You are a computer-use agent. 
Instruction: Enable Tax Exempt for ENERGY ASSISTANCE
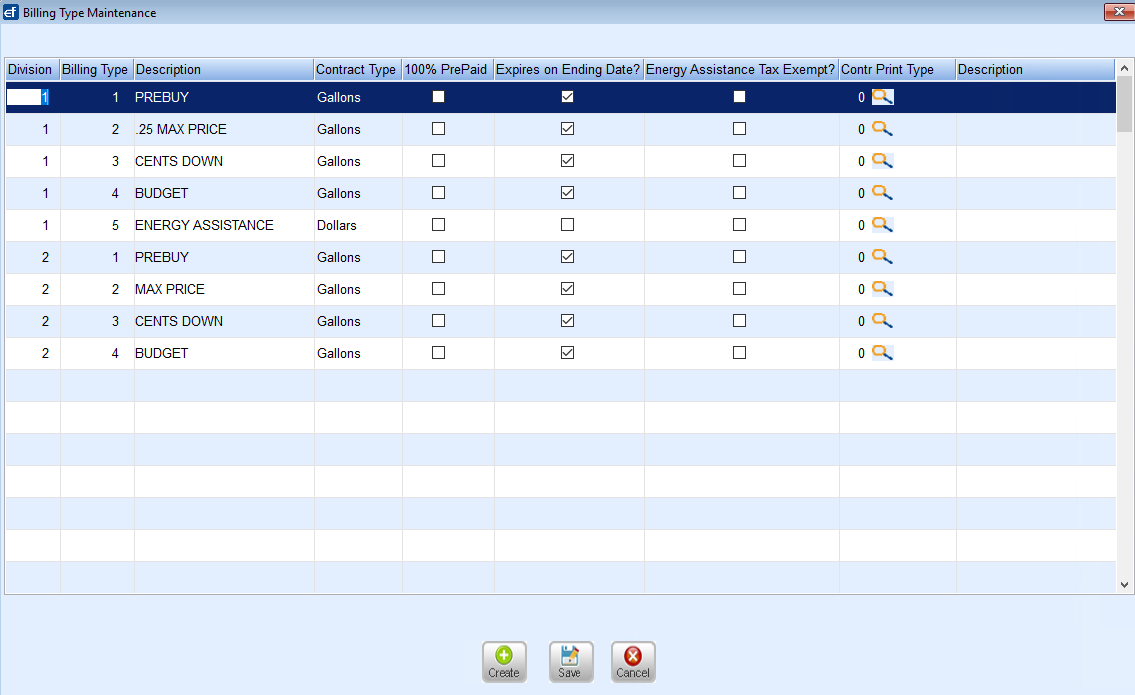[739, 224]
